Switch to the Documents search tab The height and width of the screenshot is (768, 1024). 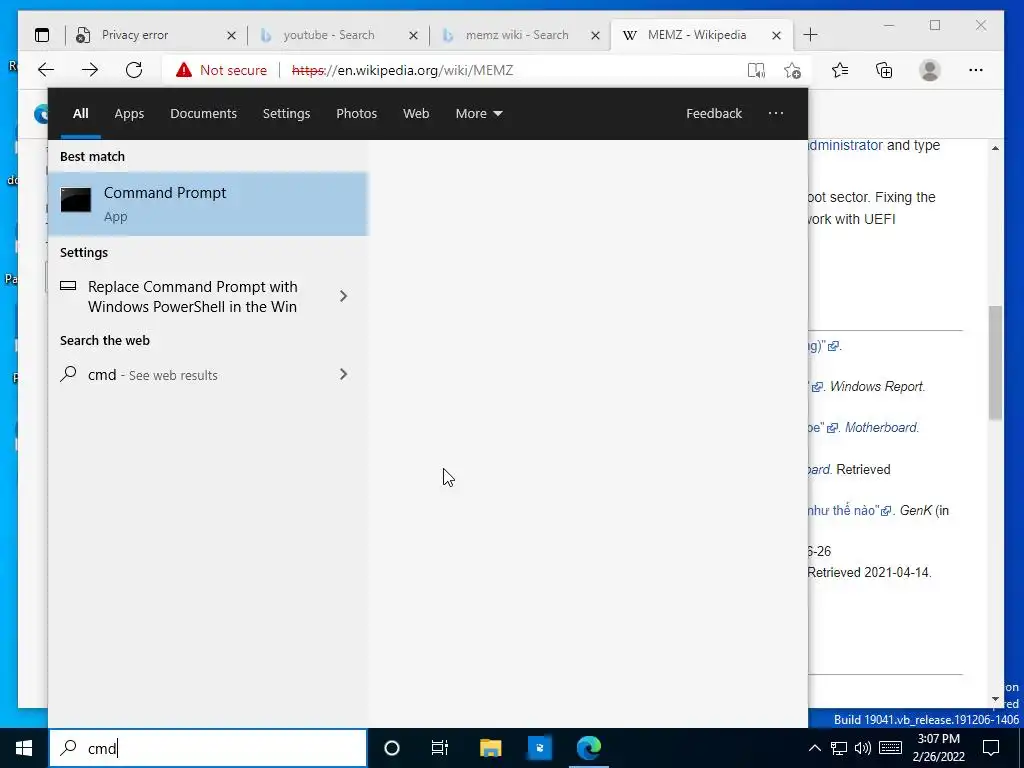click(203, 114)
